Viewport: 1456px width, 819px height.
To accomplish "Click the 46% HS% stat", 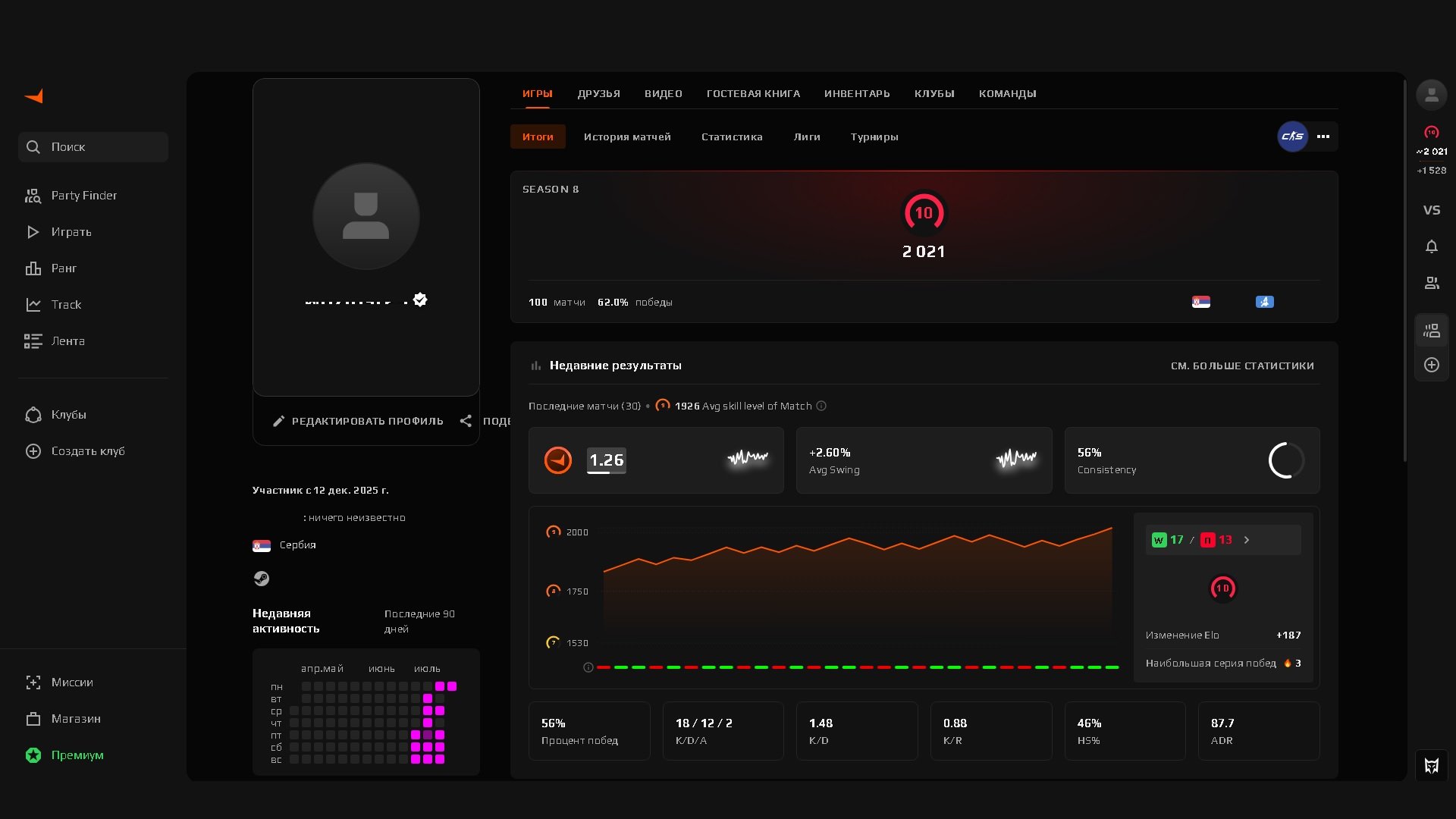I will tap(1125, 731).
